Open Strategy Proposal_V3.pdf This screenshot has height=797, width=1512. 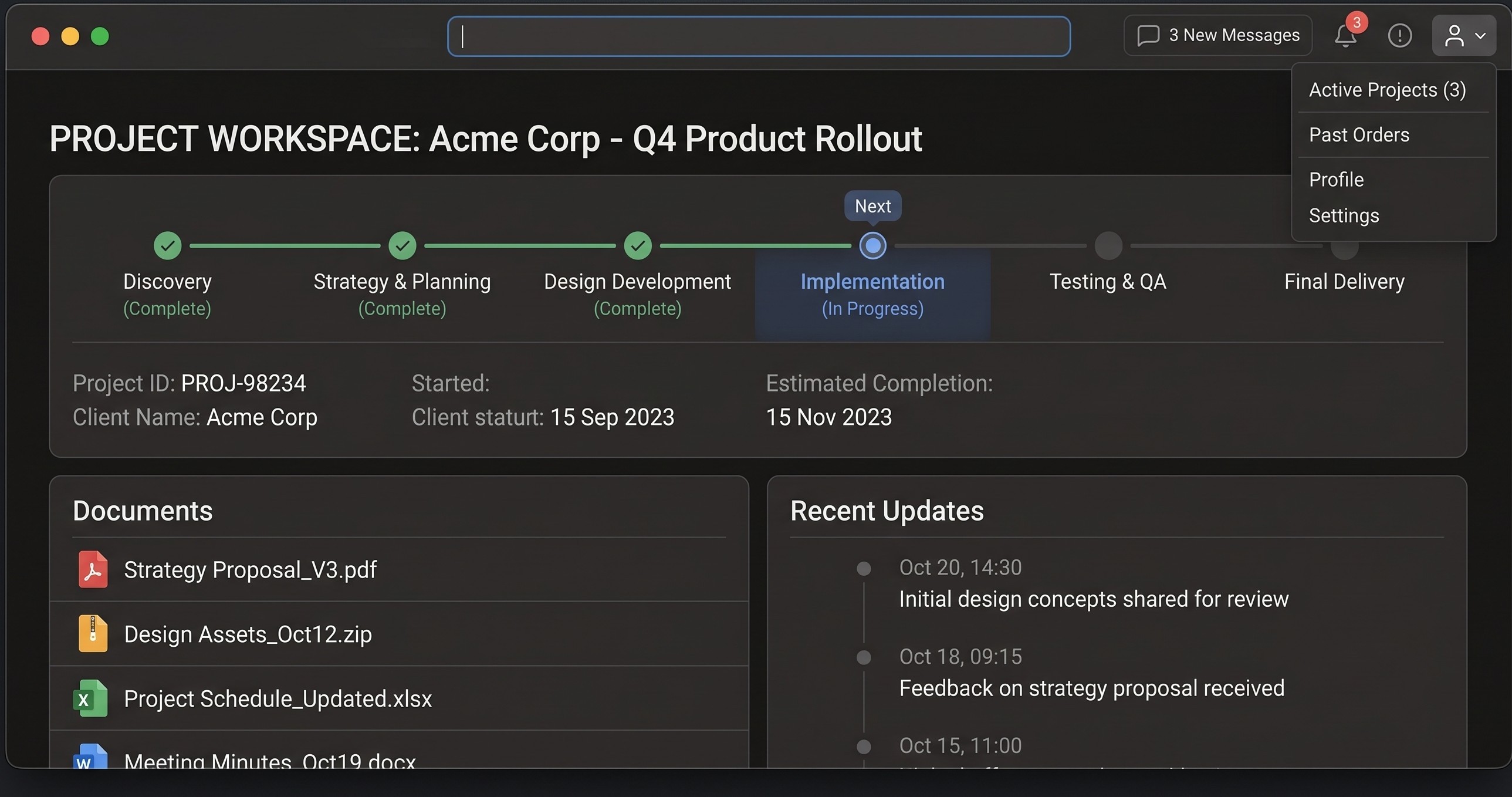pyautogui.click(x=251, y=570)
